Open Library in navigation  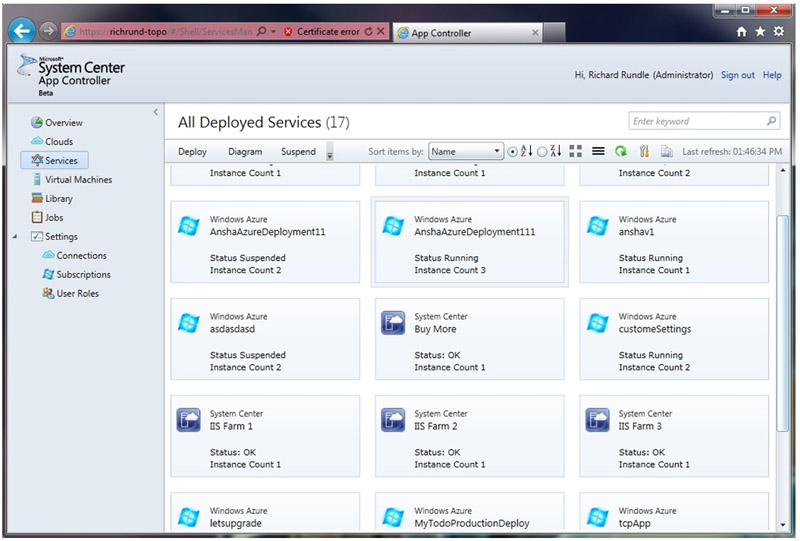(52, 199)
